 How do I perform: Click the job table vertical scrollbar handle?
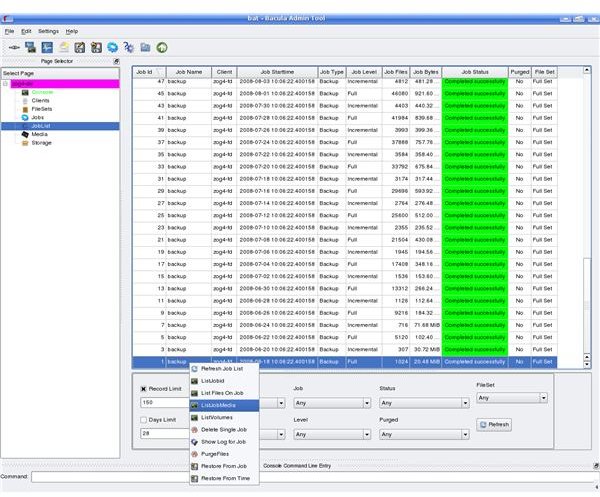[587, 305]
